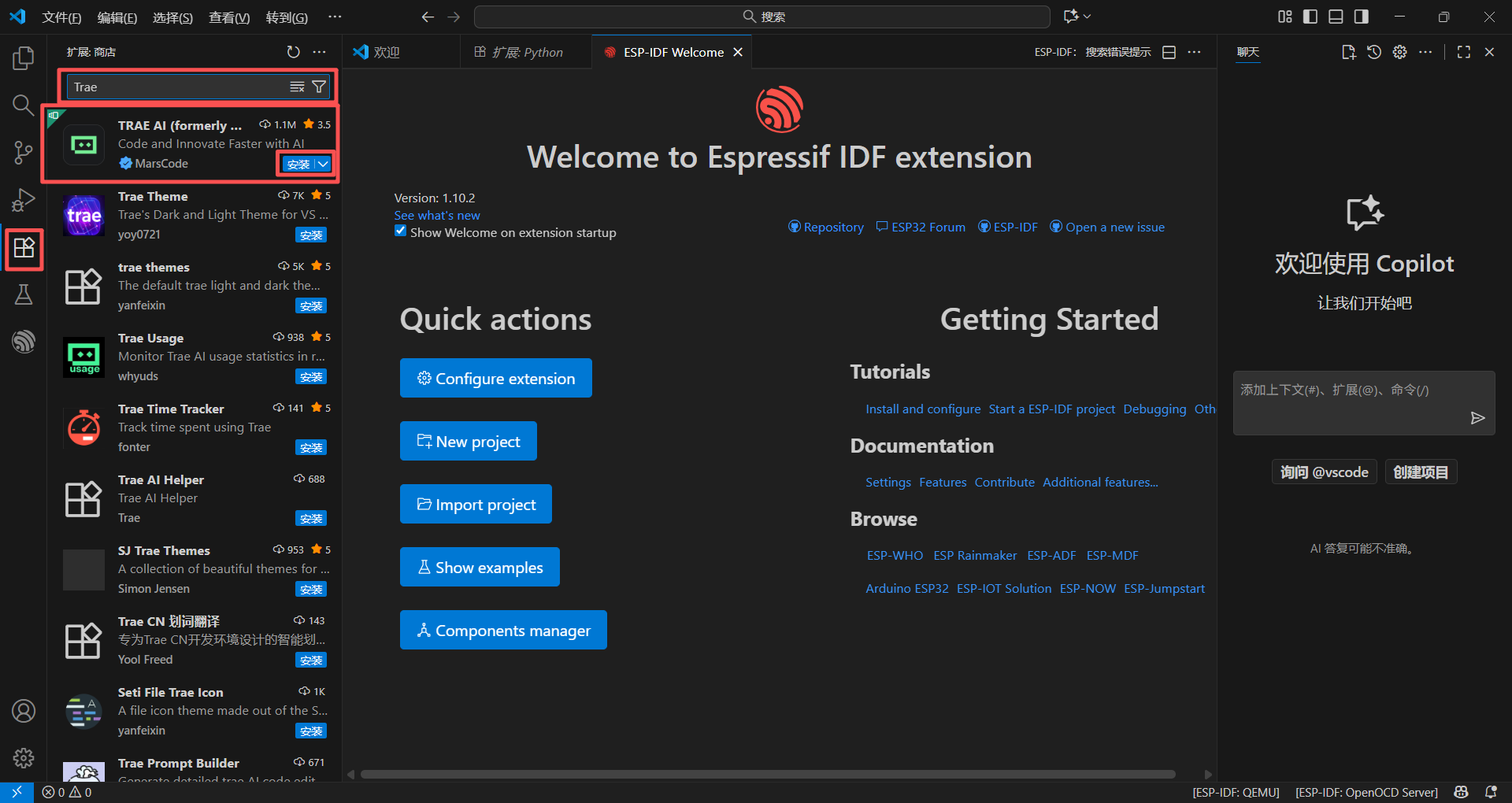Open the 选择(S) menu

[172, 17]
